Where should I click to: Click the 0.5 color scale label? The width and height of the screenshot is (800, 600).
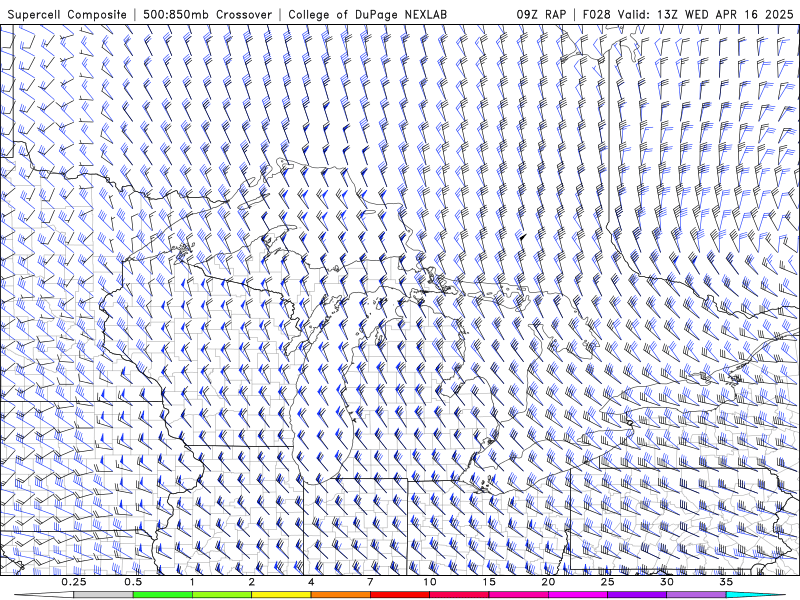coord(133,582)
